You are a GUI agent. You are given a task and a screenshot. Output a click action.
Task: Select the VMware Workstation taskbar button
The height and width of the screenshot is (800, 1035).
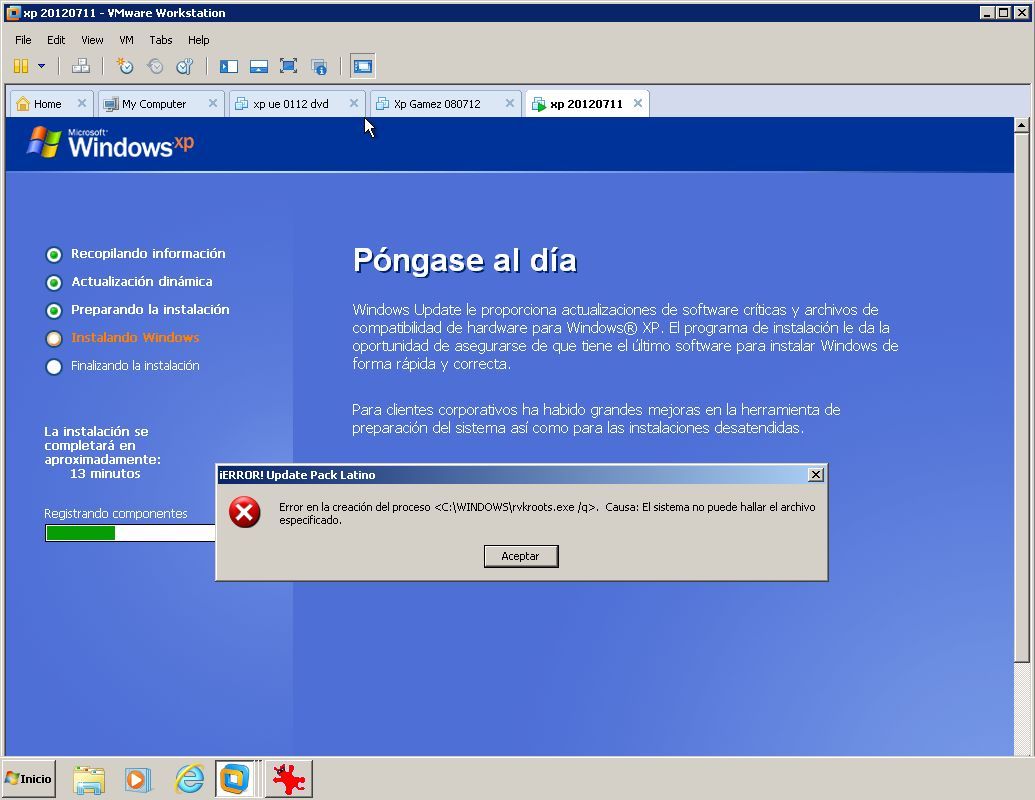[x=236, y=779]
